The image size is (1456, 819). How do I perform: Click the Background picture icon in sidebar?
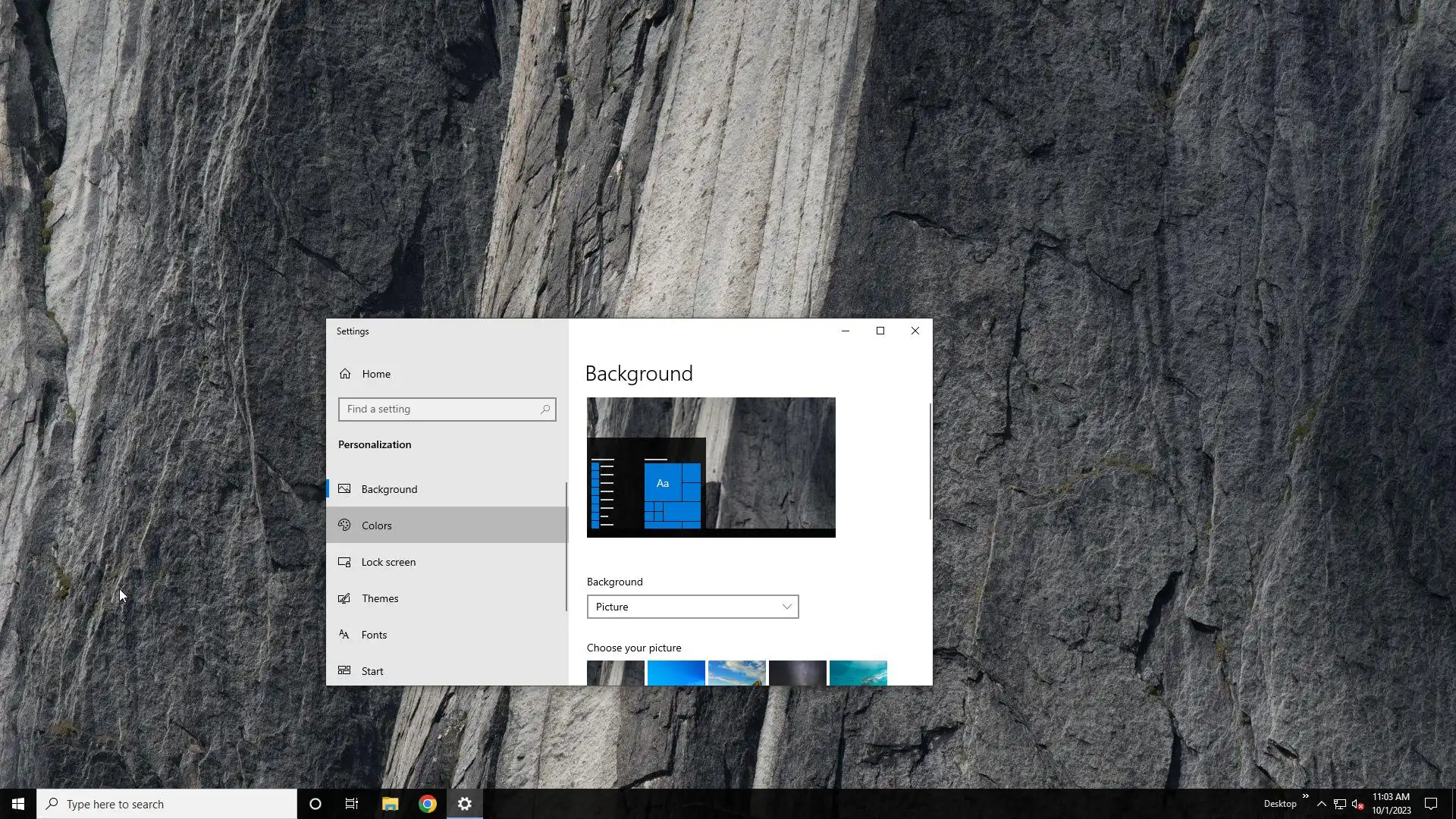point(344,489)
